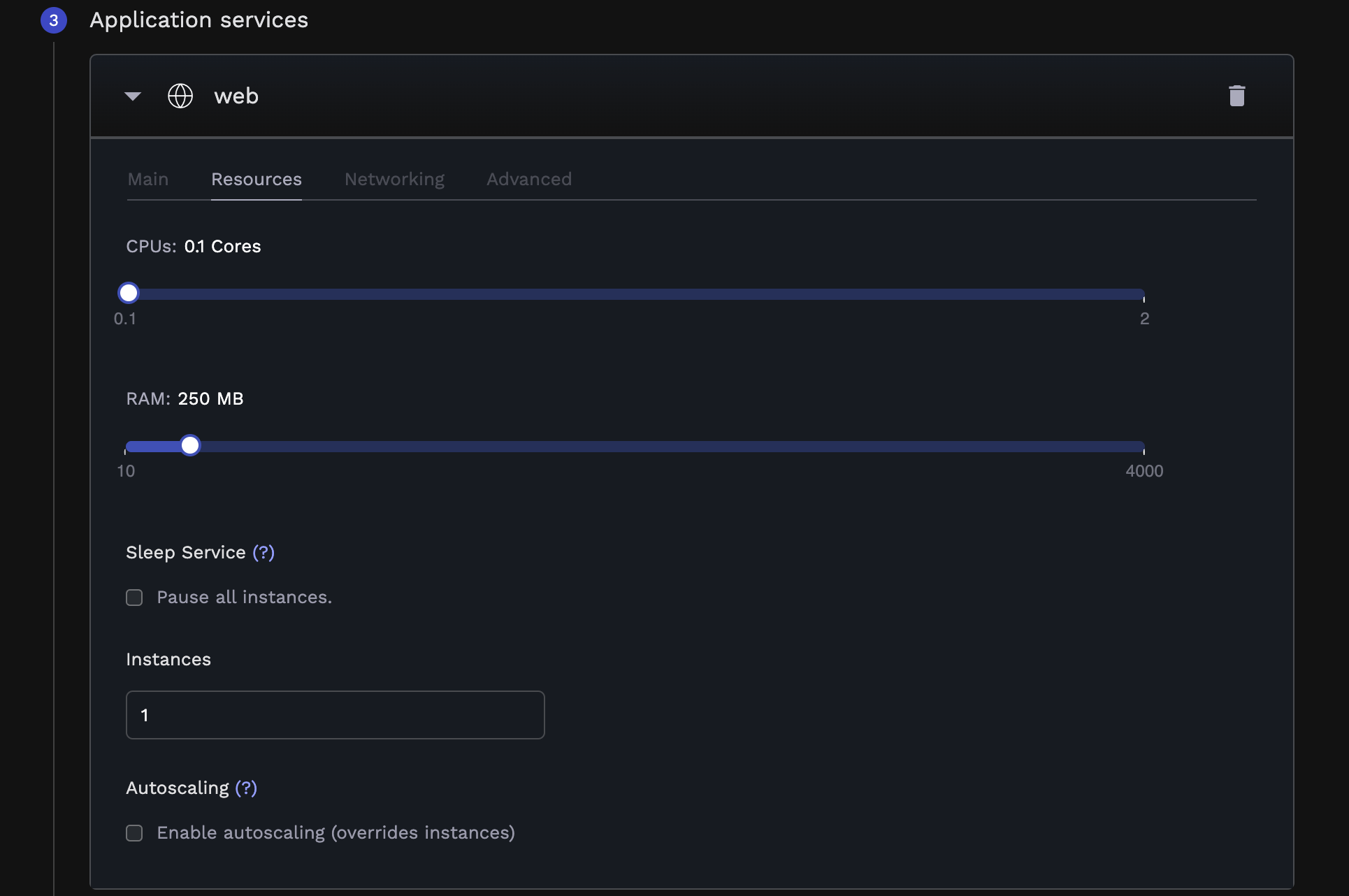
Task: Click the RAM slider handle
Action: click(x=190, y=445)
